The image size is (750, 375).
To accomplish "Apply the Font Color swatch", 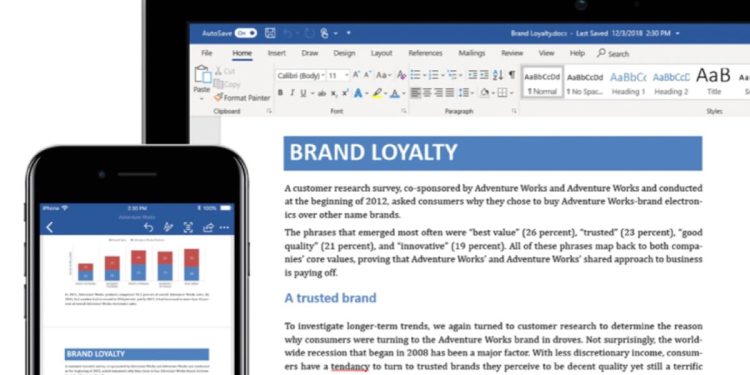I will (x=395, y=93).
